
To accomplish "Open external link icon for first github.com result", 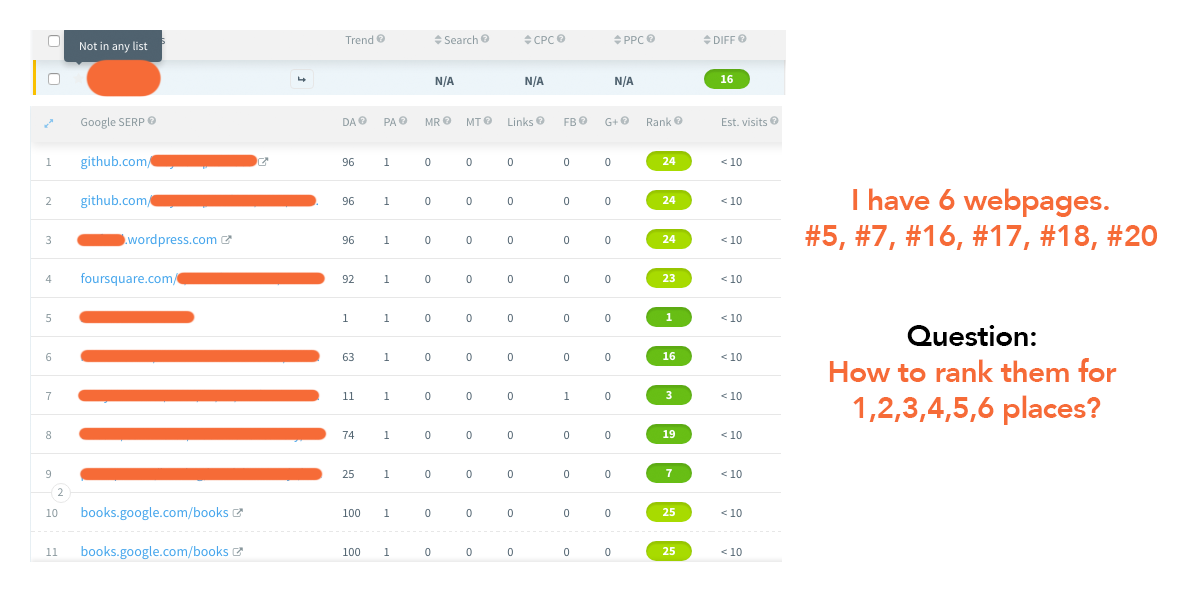I will click(263, 161).
